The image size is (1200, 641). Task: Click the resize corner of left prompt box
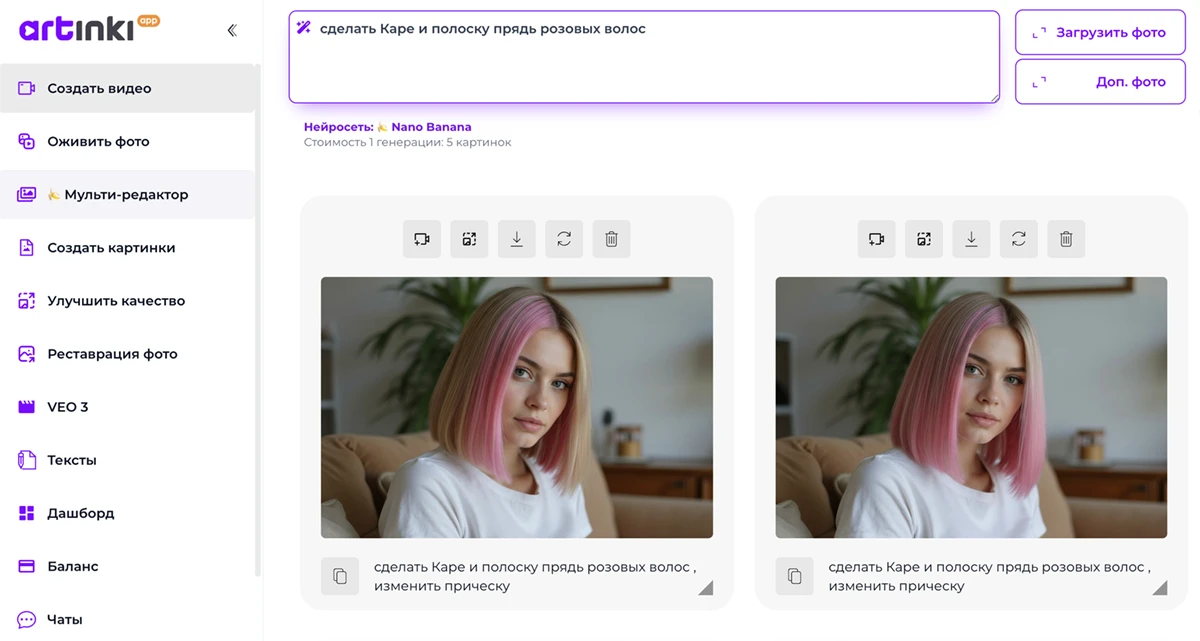(706, 588)
